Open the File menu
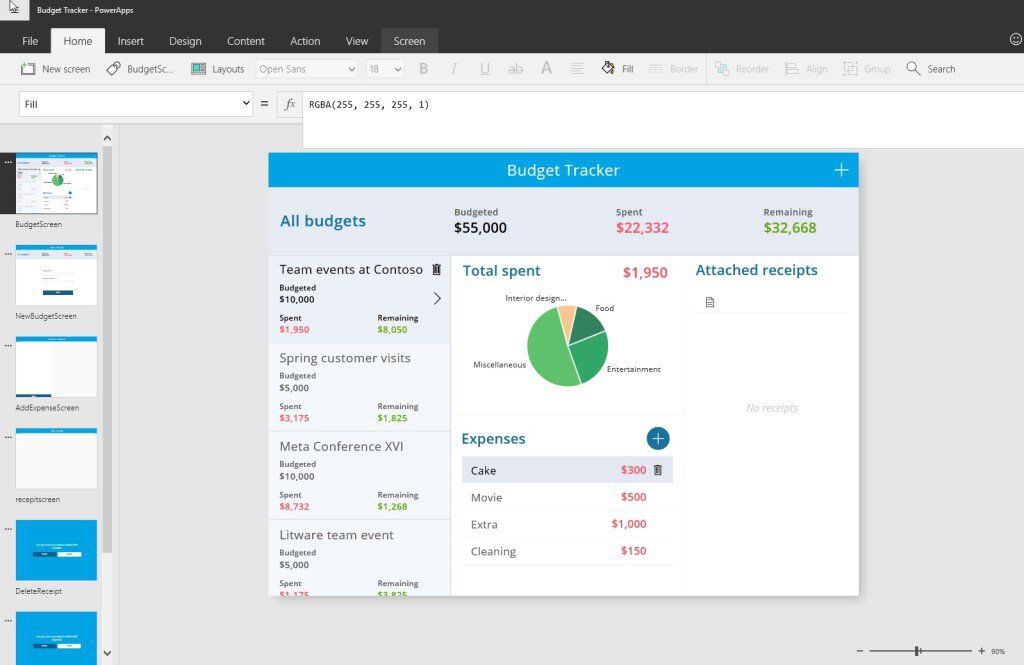 coord(30,41)
